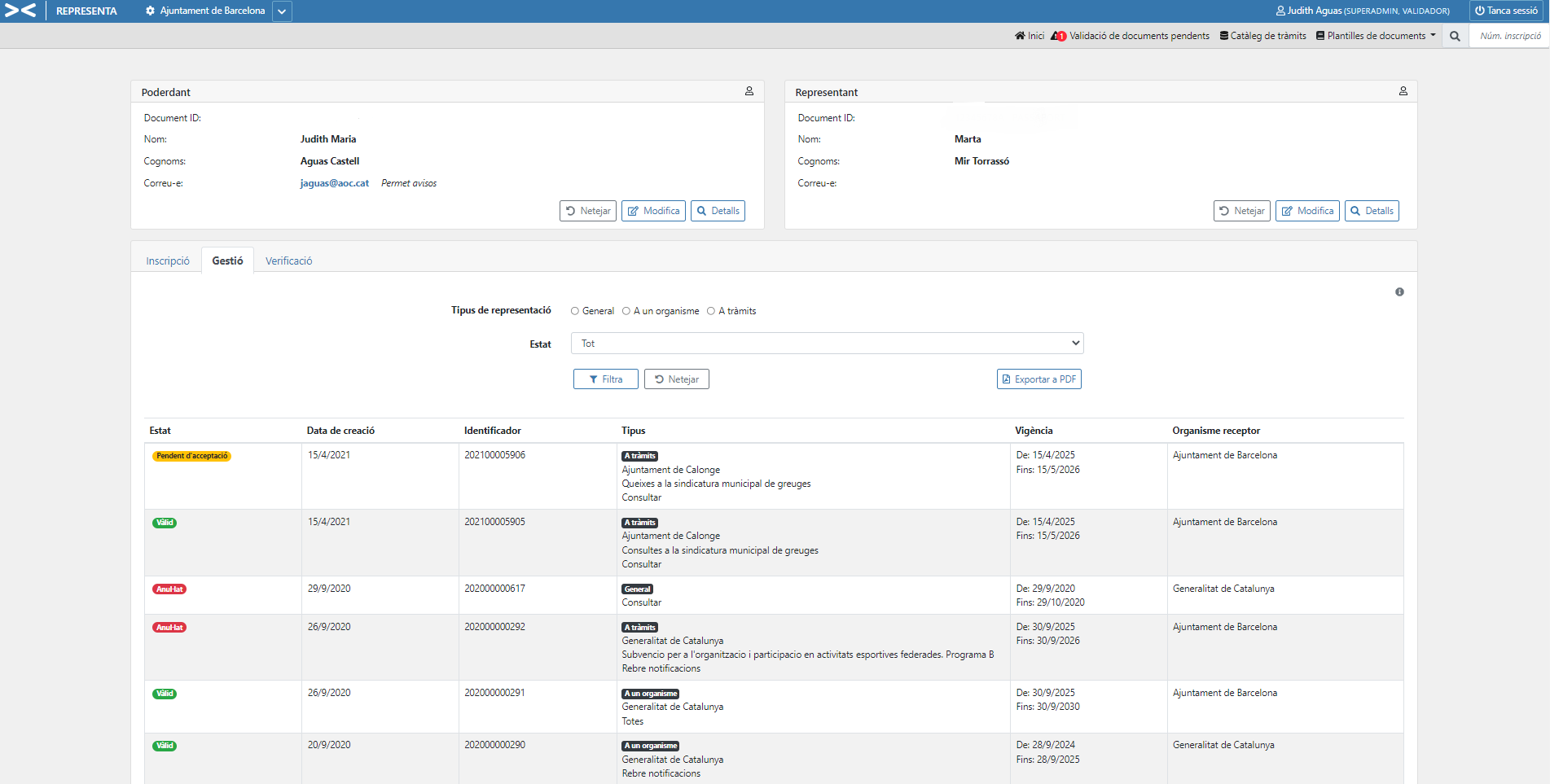Click the Subvencio per a l'organitzacio text

coord(808,655)
